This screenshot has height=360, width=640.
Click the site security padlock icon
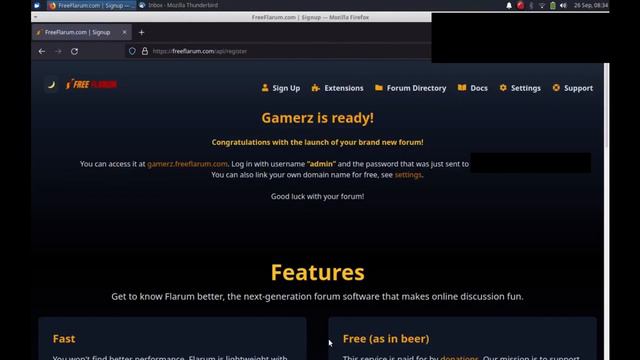coord(144,51)
